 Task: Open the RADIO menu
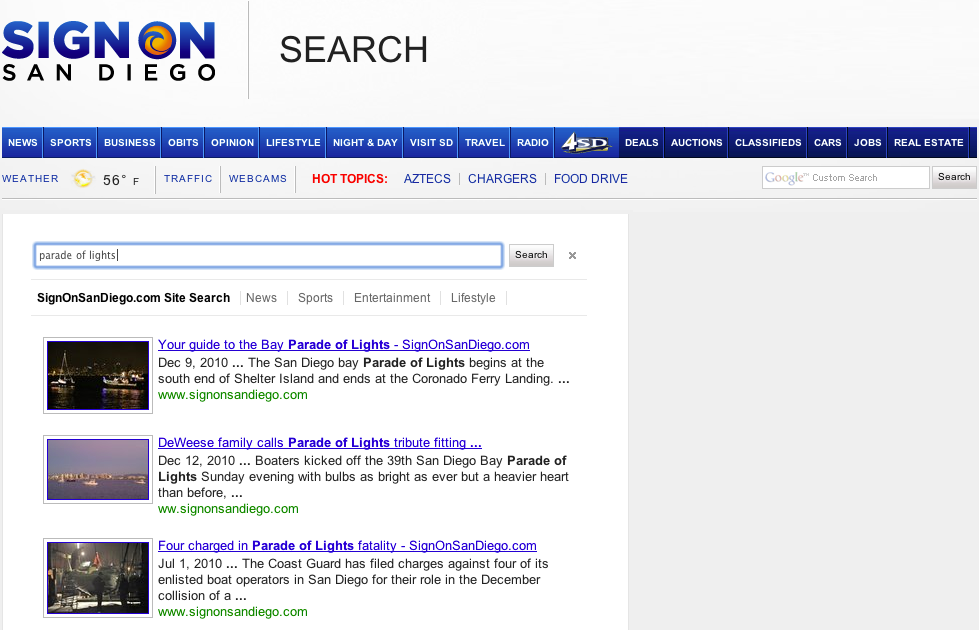point(533,143)
